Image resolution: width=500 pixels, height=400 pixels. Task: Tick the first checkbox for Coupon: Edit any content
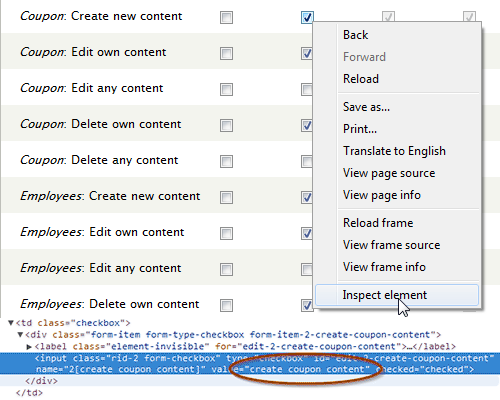[x=226, y=90]
